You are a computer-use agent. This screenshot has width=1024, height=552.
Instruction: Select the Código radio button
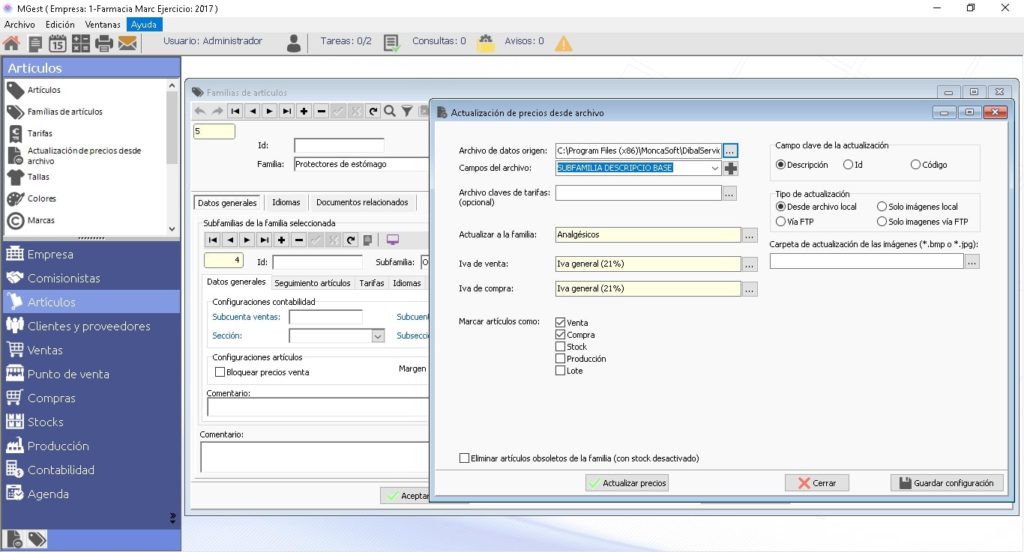point(916,165)
